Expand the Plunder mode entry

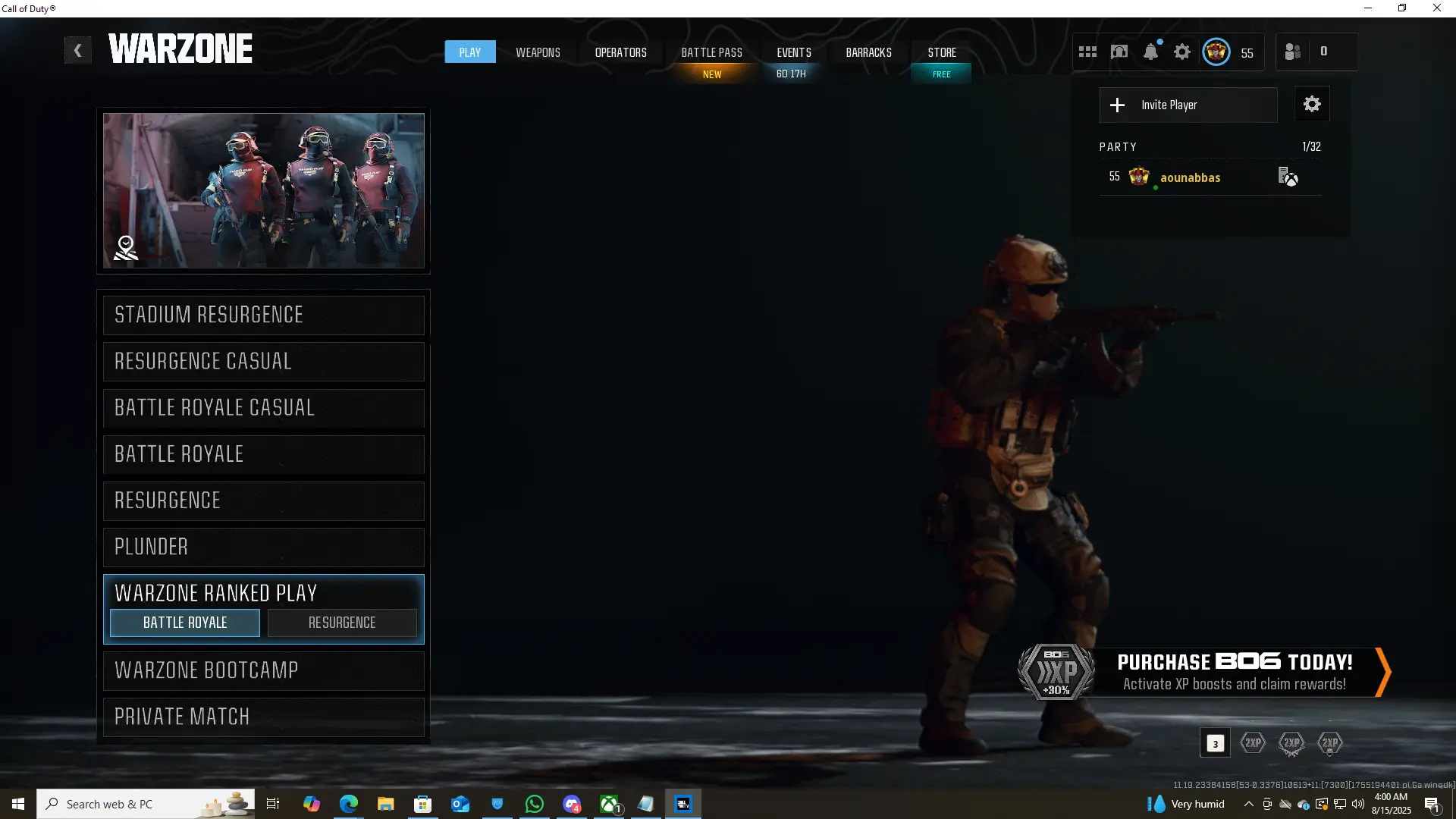point(263,547)
